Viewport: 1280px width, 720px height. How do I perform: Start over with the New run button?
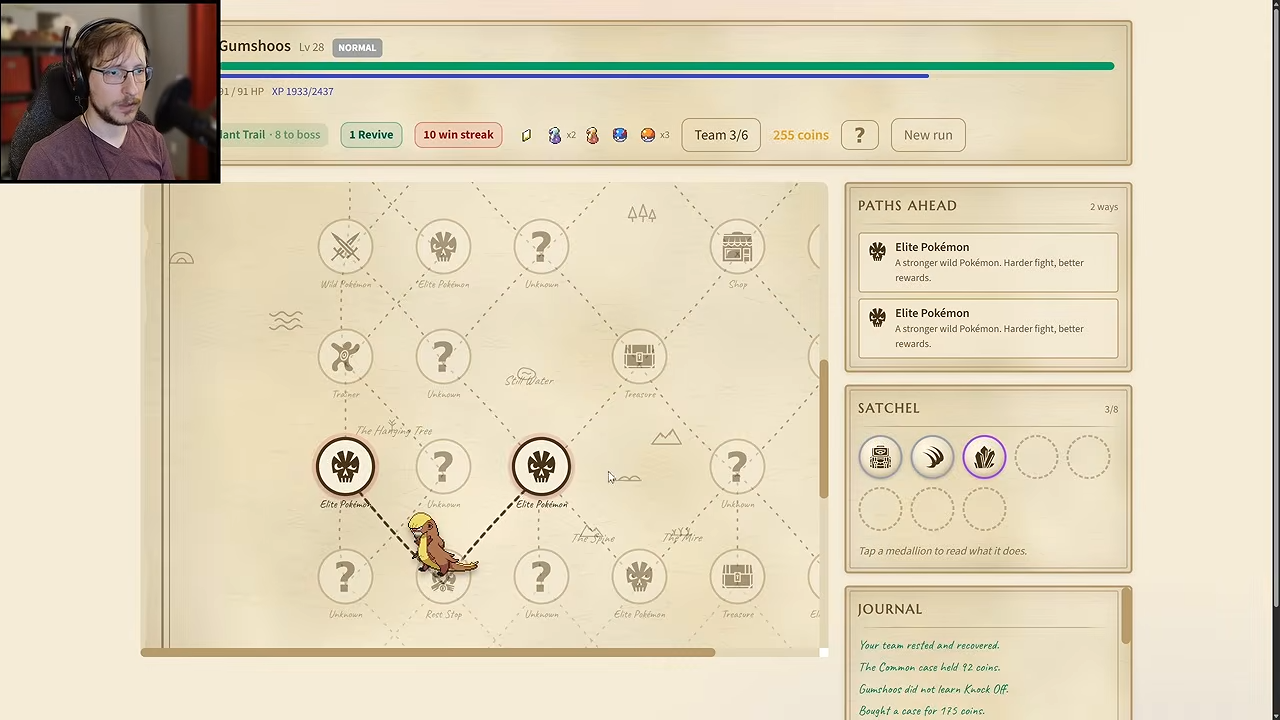coord(928,135)
